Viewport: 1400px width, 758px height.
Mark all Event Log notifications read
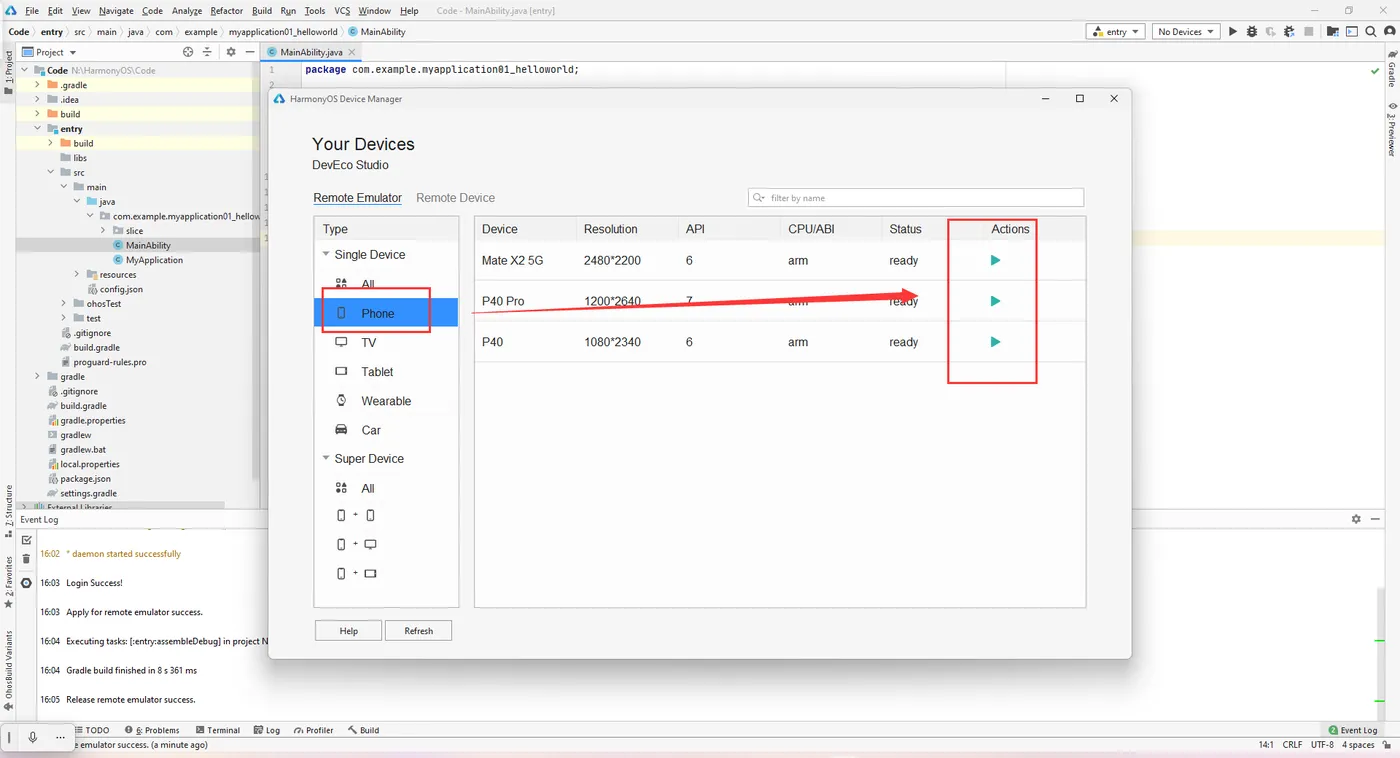click(x=26, y=540)
